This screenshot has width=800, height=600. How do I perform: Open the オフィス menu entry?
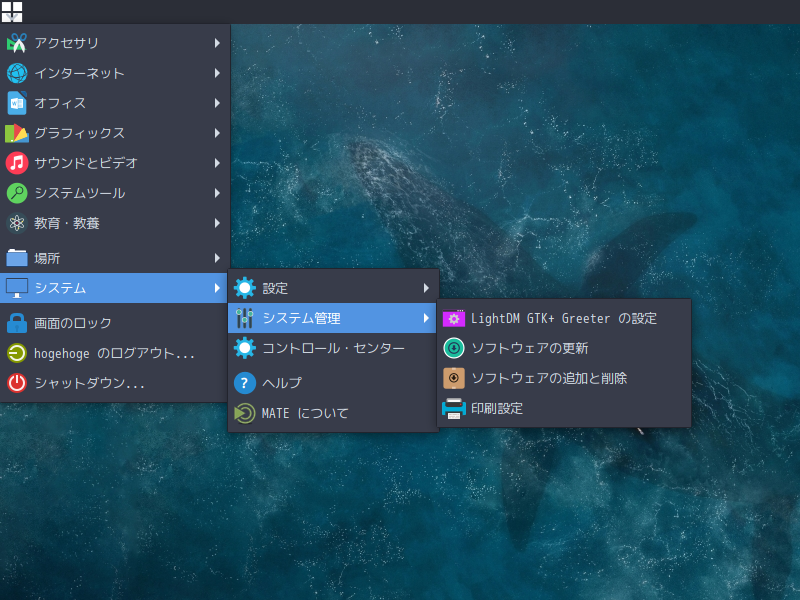[x=115, y=103]
